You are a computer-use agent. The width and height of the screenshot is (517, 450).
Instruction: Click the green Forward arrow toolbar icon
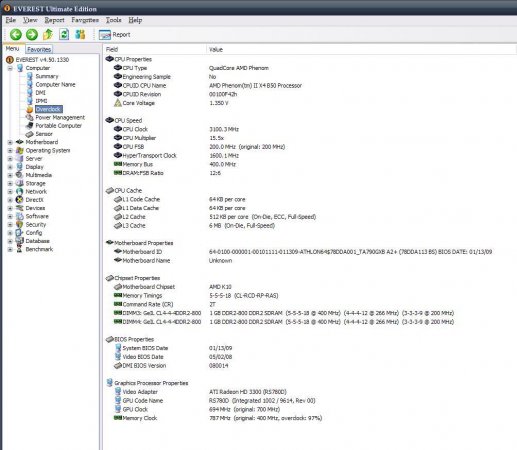(x=32, y=34)
